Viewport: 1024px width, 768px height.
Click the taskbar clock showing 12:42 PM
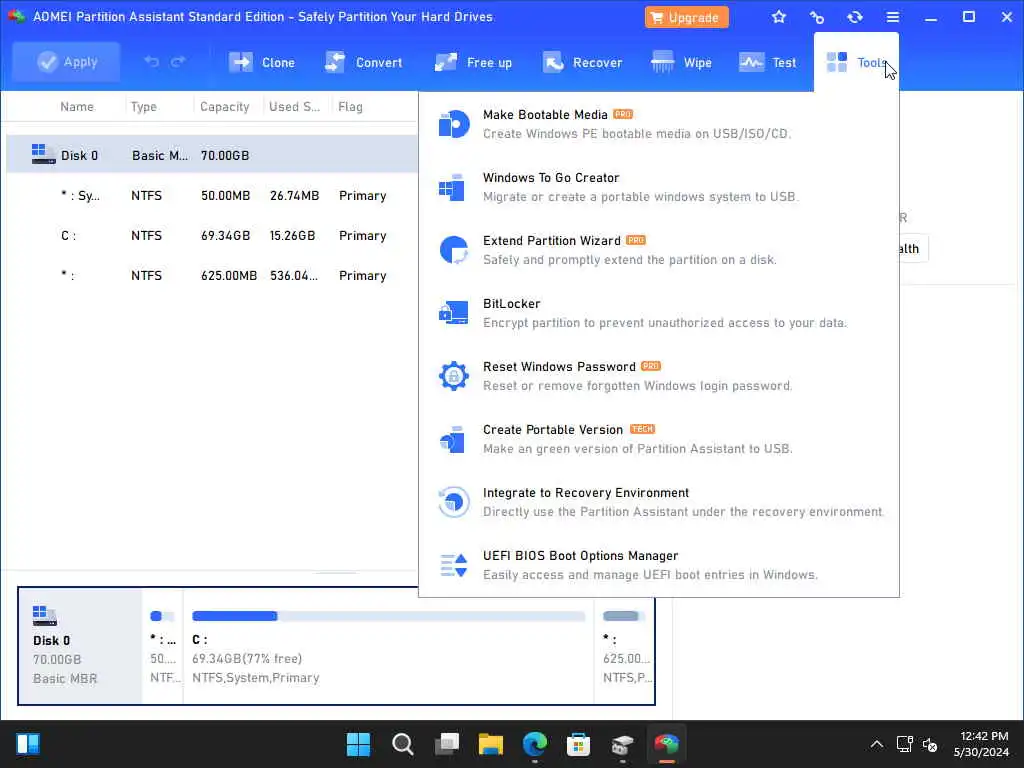(x=984, y=744)
